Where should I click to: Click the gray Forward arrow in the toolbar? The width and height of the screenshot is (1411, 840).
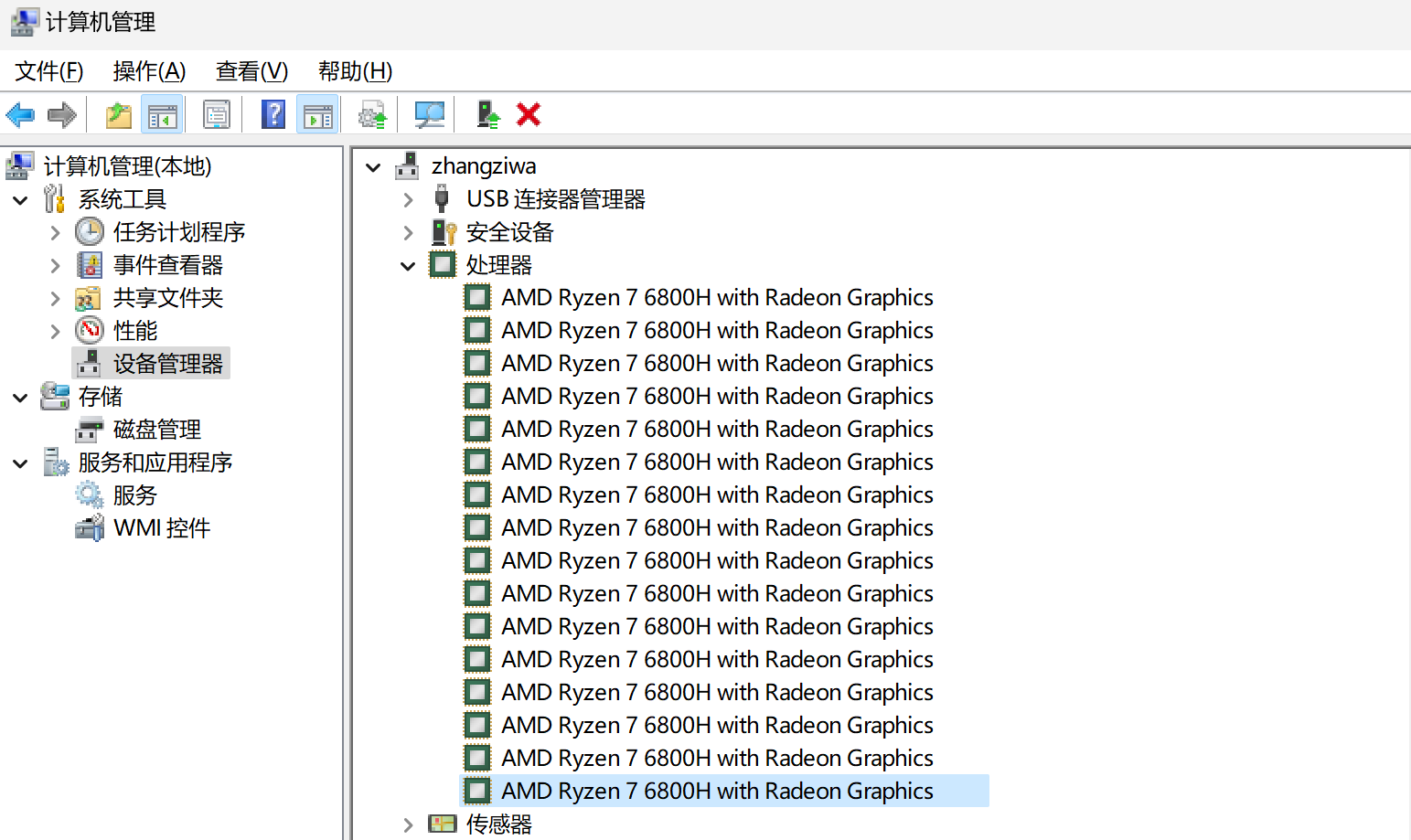tap(61, 115)
